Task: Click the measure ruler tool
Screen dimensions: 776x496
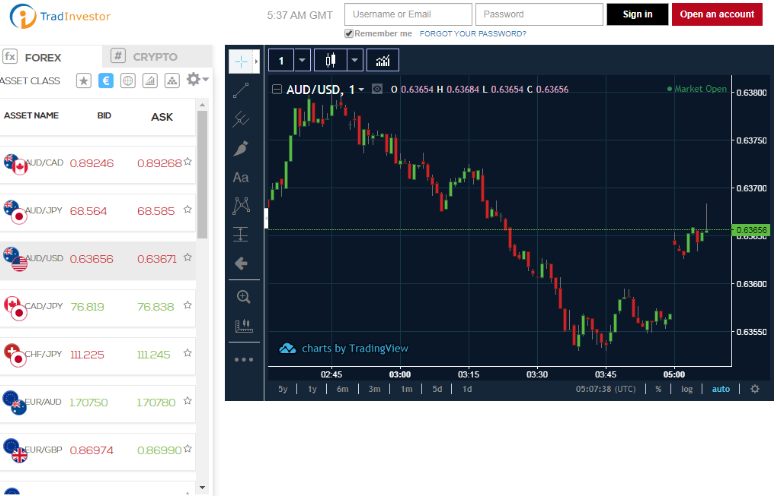Action: [243, 325]
